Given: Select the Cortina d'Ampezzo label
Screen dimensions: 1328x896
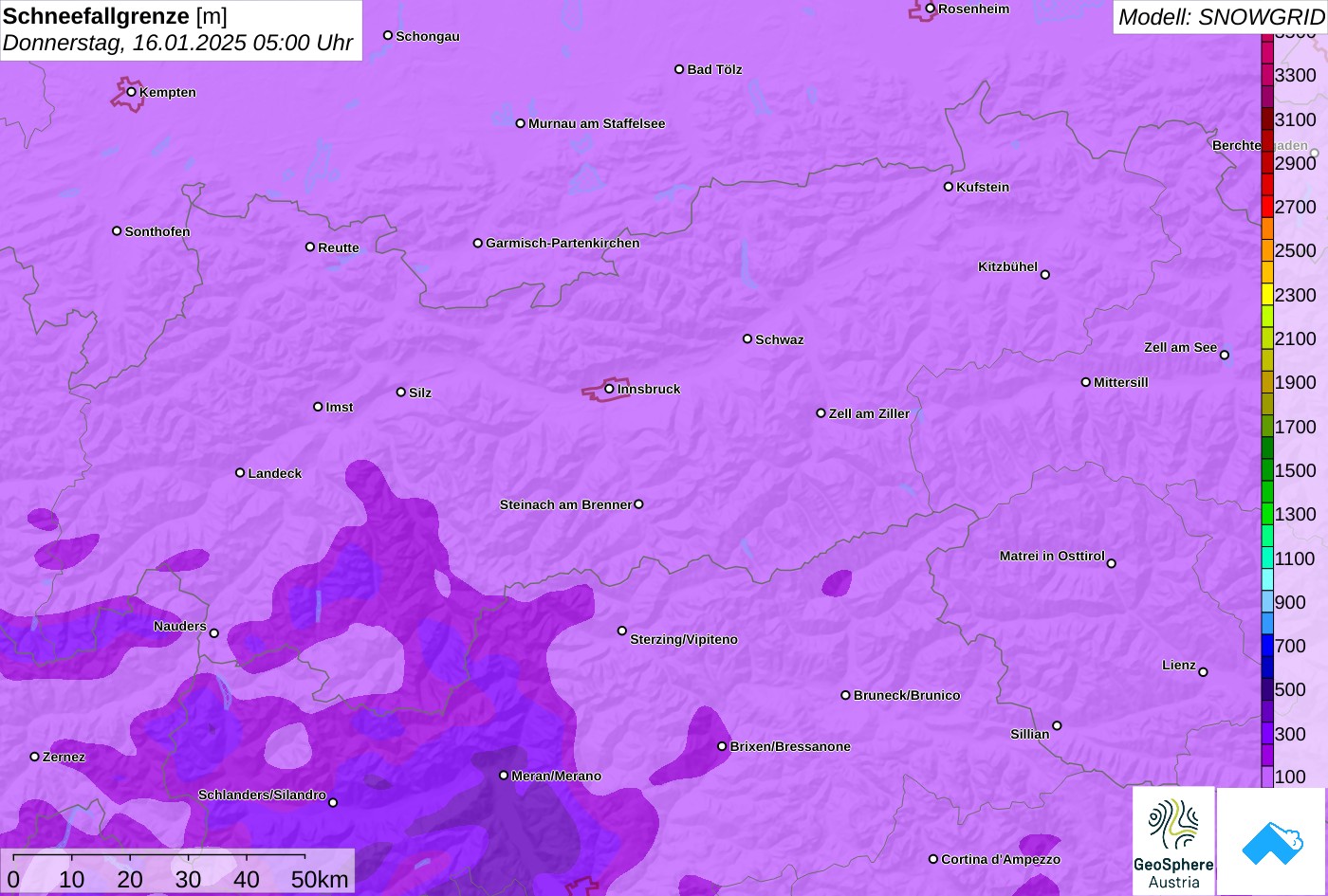Looking at the screenshot, I should pyautogui.click(x=1001, y=860).
